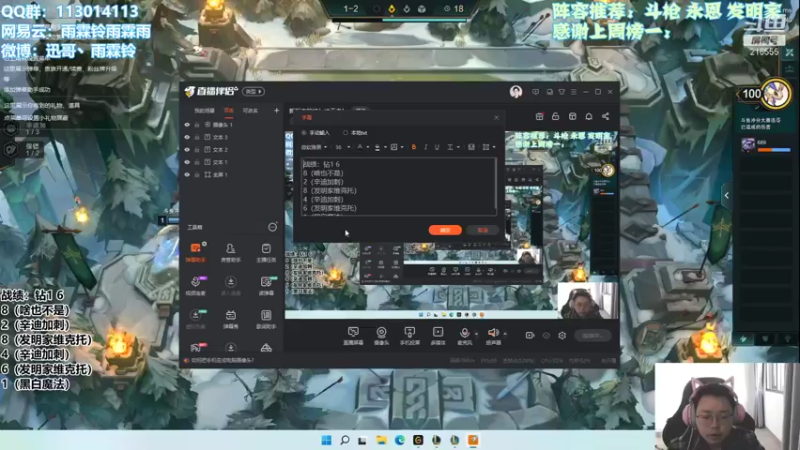This screenshot has height=450, width=800.
Task: Open the font size 36 dropdown
Action: coord(342,147)
